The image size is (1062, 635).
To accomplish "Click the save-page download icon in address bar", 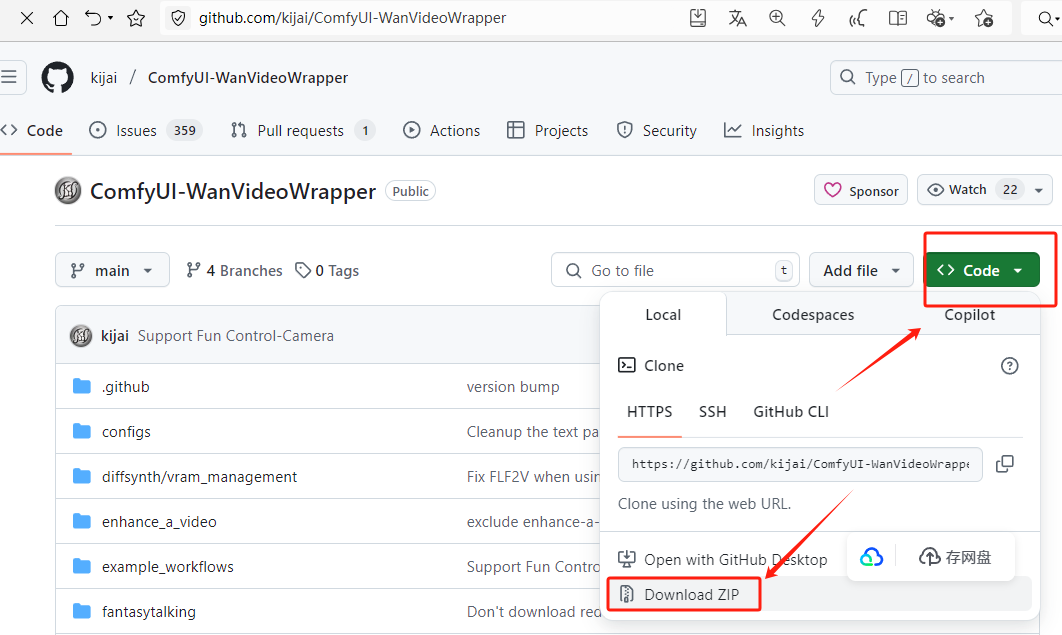I will (x=698, y=18).
